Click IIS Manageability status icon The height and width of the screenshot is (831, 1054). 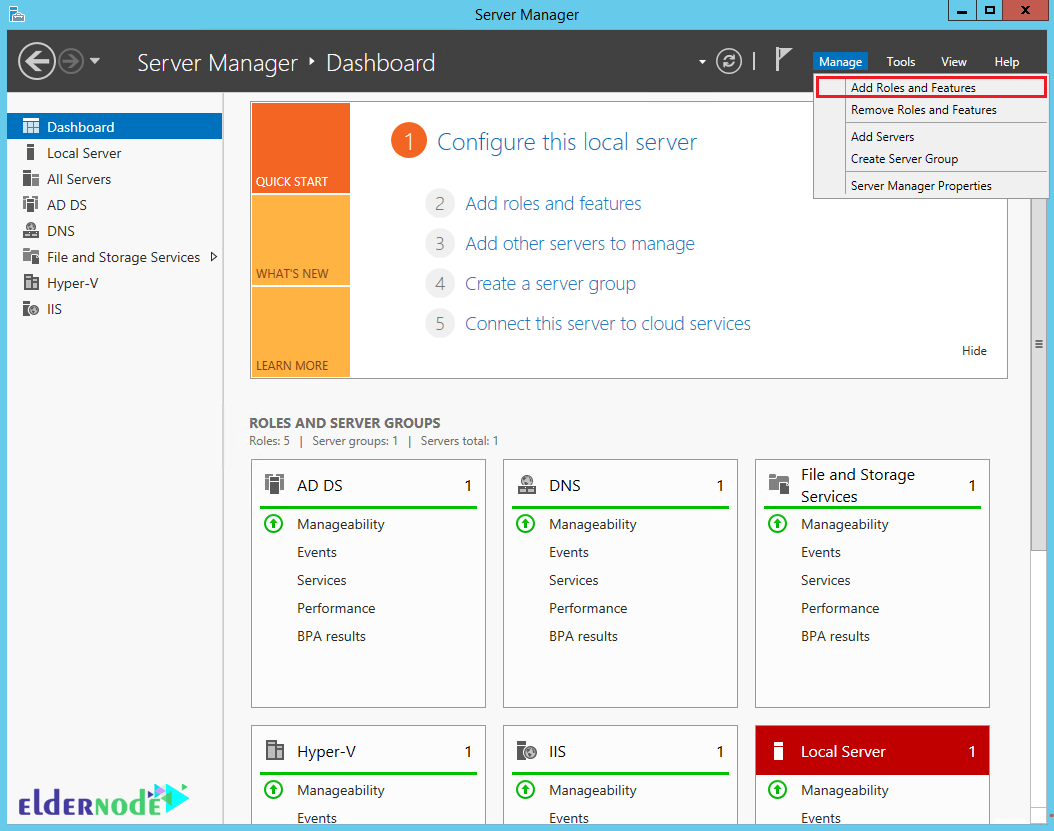point(526,789)
